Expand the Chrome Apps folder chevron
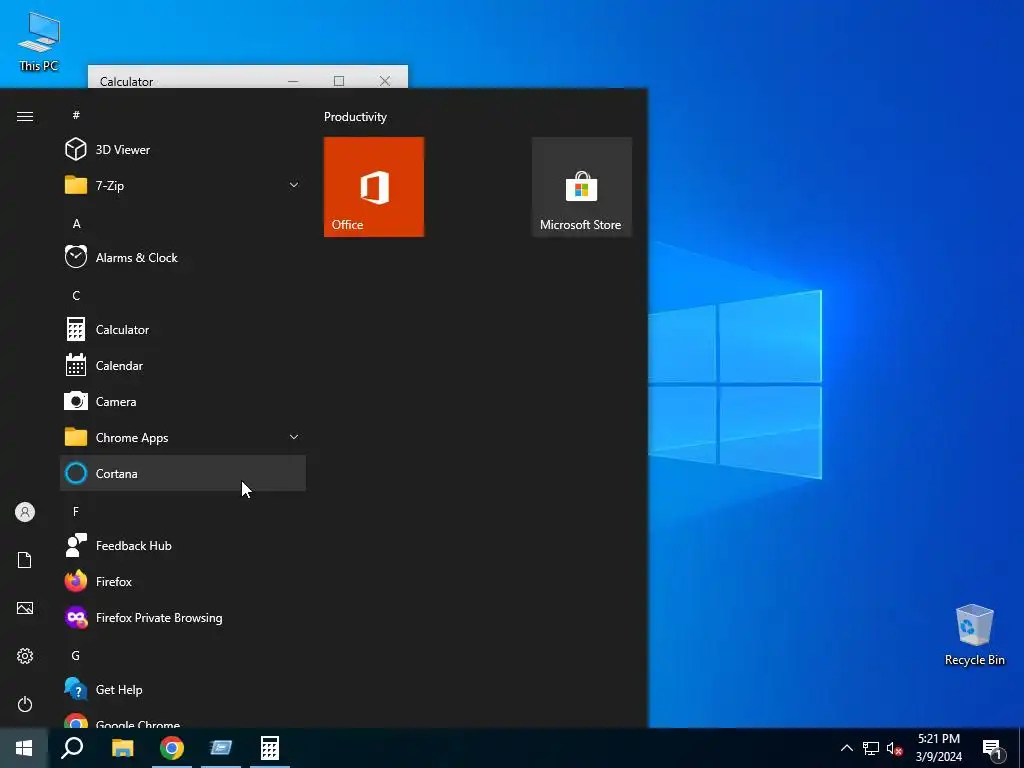1024x768 pixels. [294, 437]
